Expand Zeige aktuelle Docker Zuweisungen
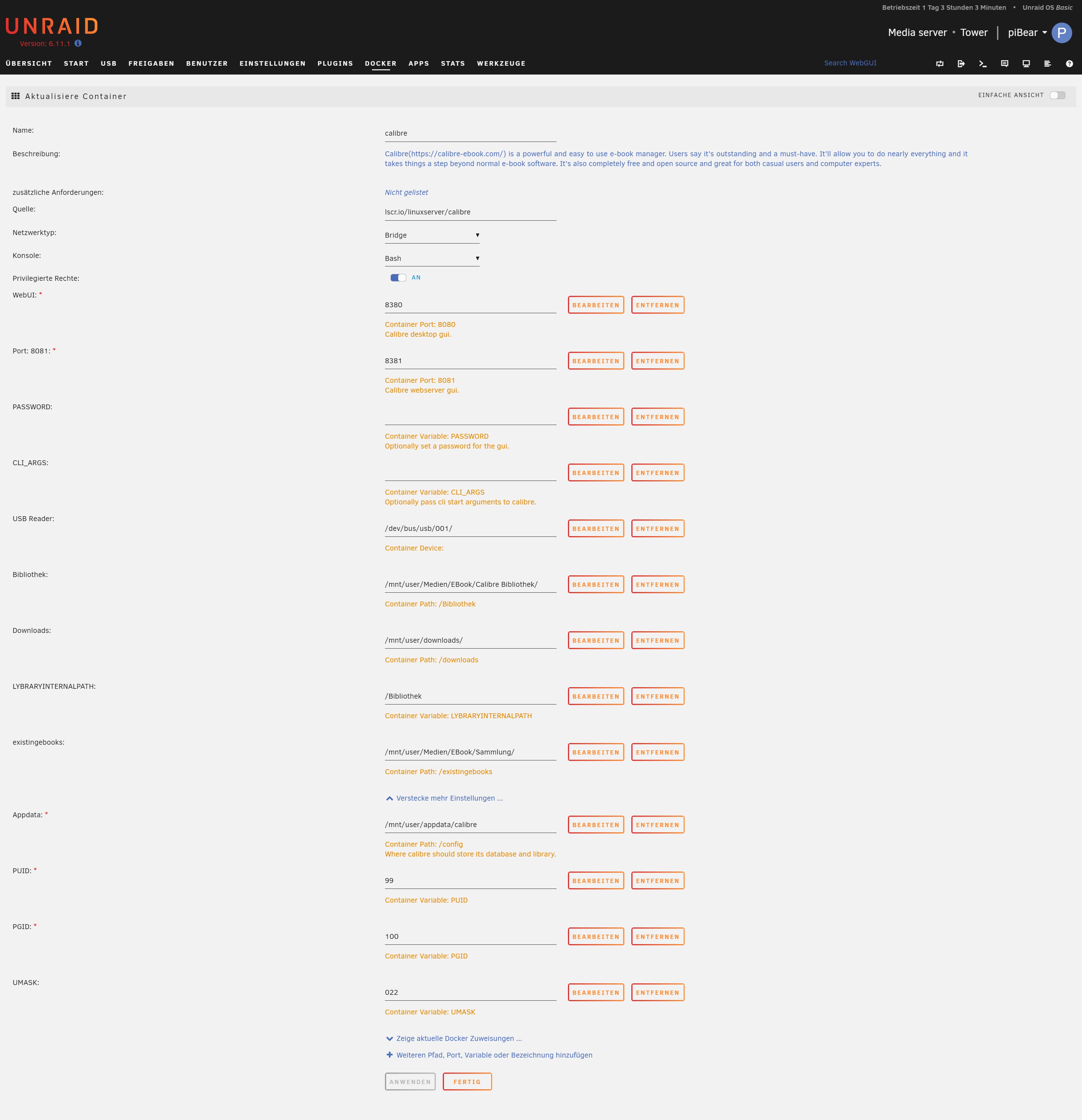 (x=454, y=1038)
